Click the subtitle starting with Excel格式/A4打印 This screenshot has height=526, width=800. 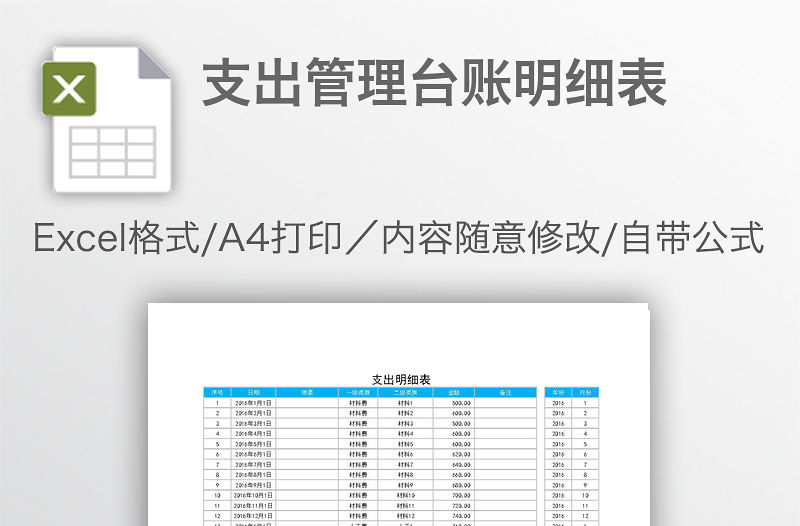pyautogui.click(x=399, y=238)
